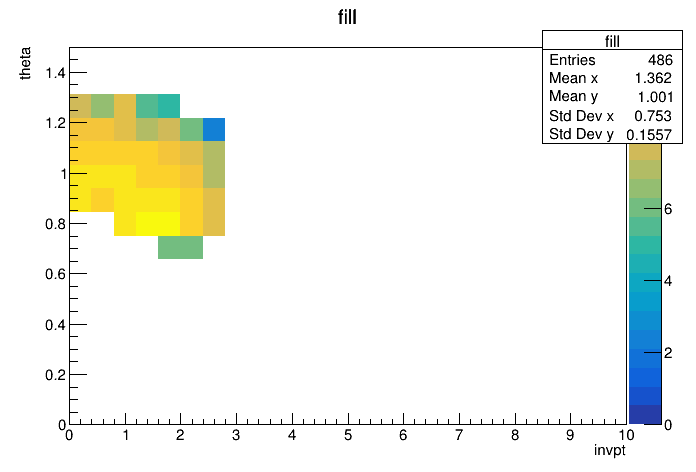Image resolution: width=696 pixels, height=472 pixels.
Task: Click the x-axis tick label 3
Action: coord(236,435)
